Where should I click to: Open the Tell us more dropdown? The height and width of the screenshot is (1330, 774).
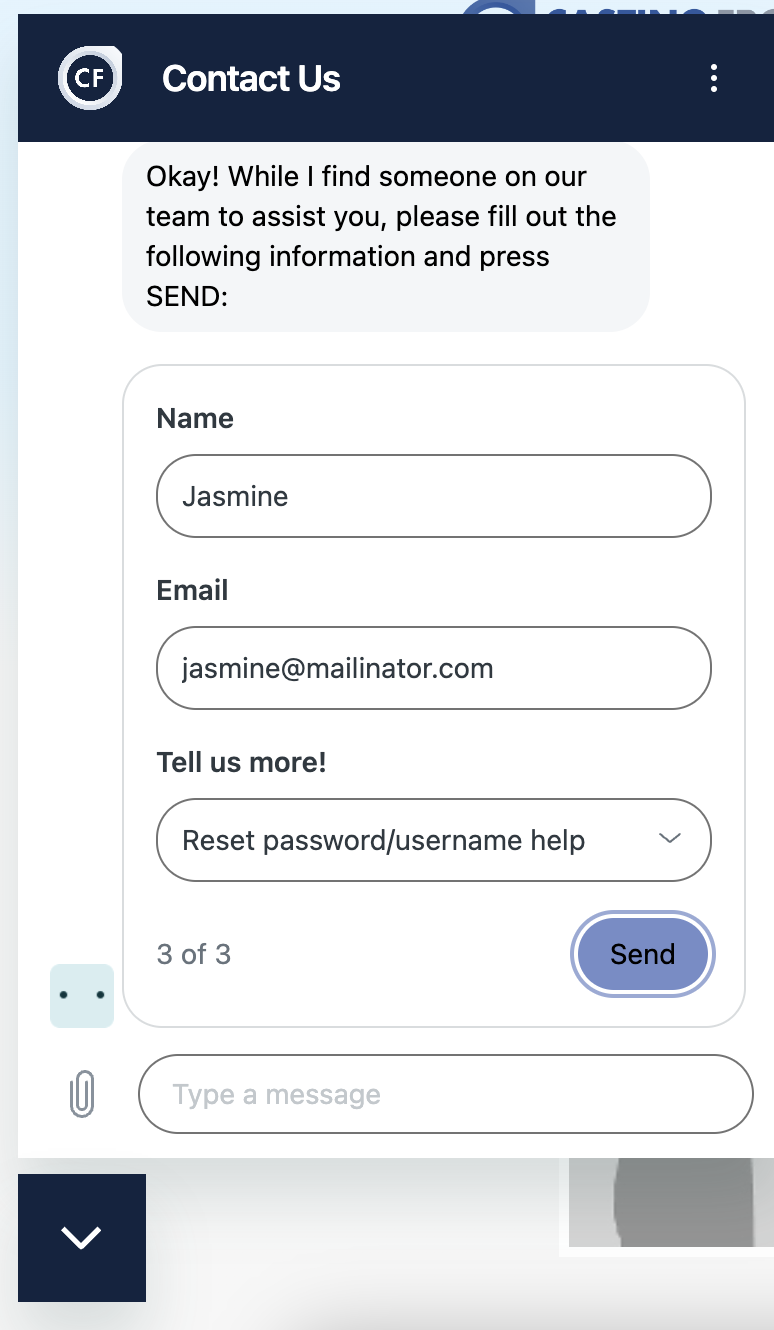pos(434,840)
